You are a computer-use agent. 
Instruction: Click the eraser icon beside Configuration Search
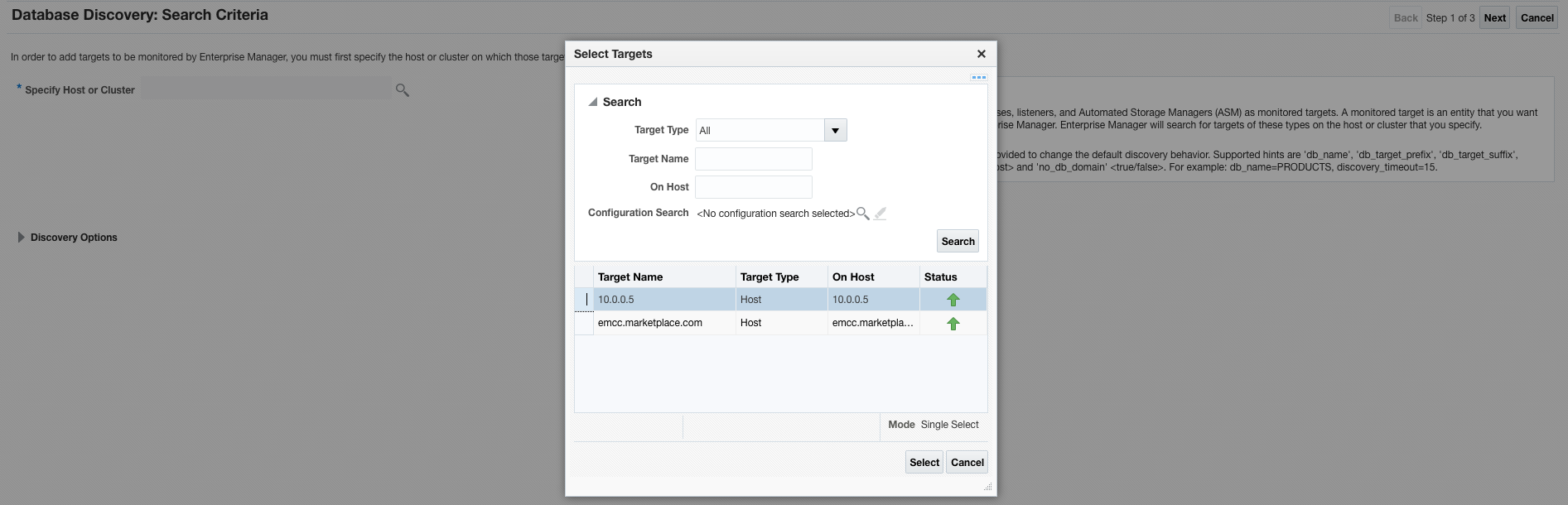[x=880, y=214]
